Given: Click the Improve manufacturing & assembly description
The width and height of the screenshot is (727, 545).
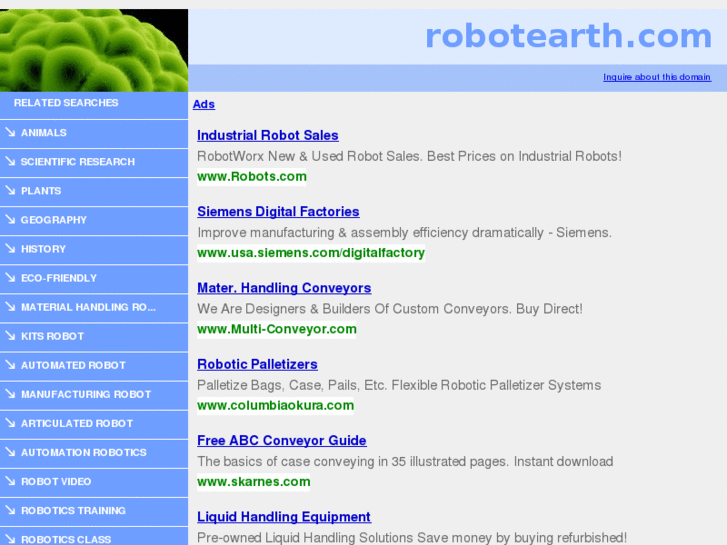Looking at the screenshot, I should (404, 232).
